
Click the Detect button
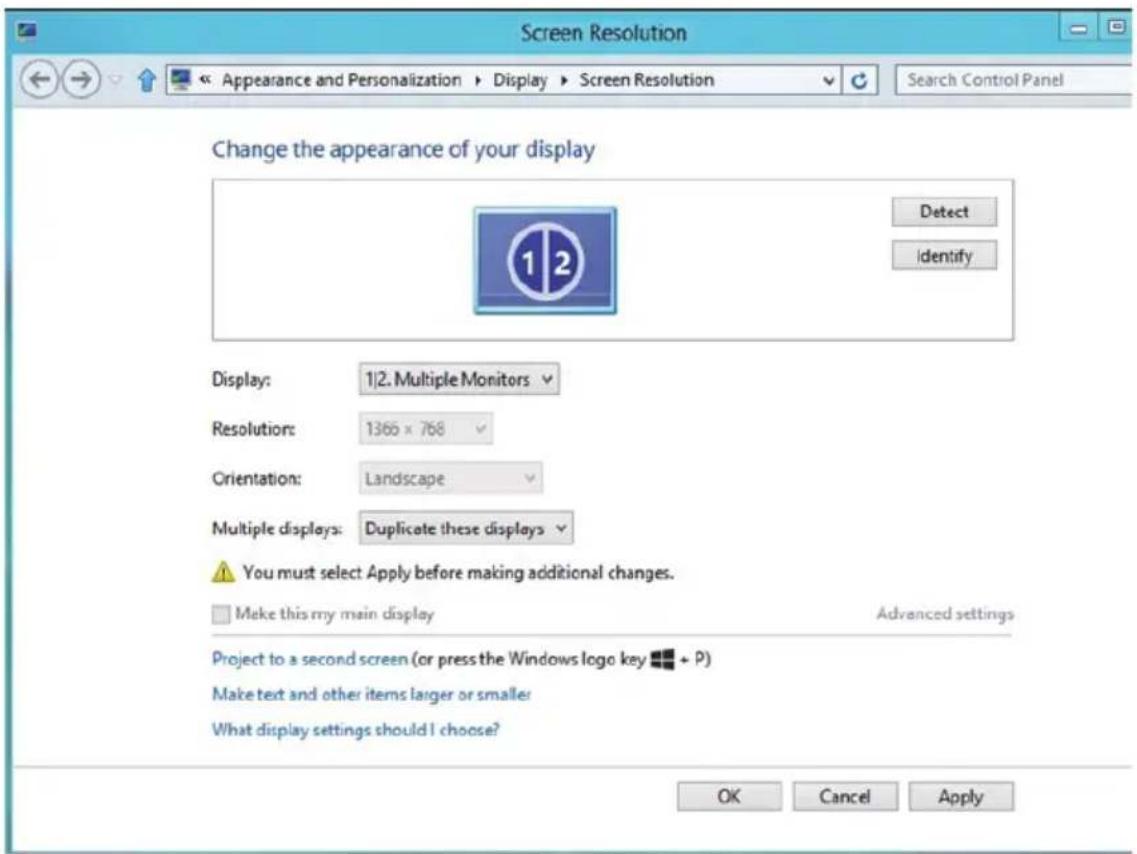click(944, 212)
